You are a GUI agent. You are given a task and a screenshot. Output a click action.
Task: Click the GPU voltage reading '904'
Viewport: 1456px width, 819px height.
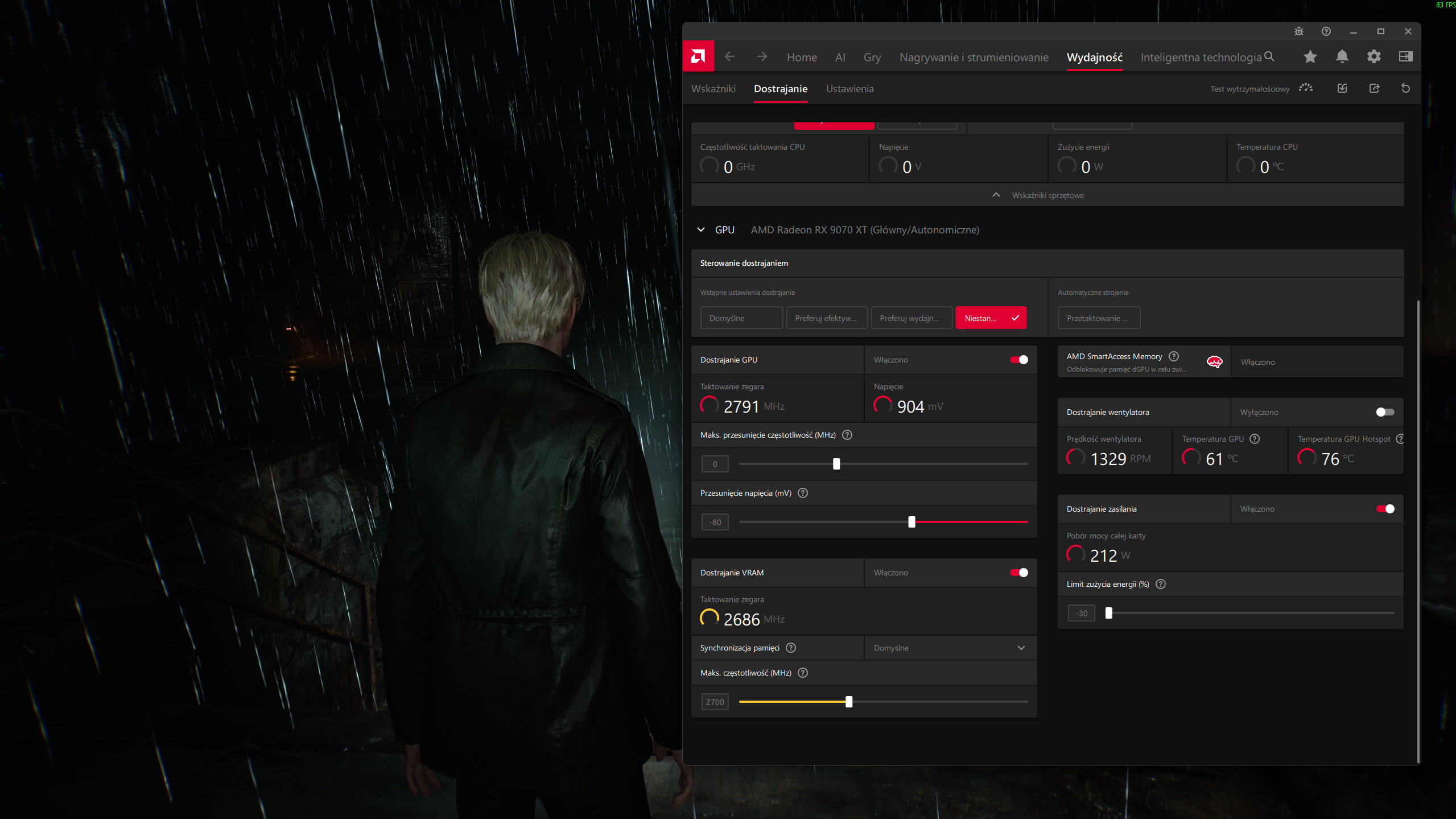pos(910,406)
